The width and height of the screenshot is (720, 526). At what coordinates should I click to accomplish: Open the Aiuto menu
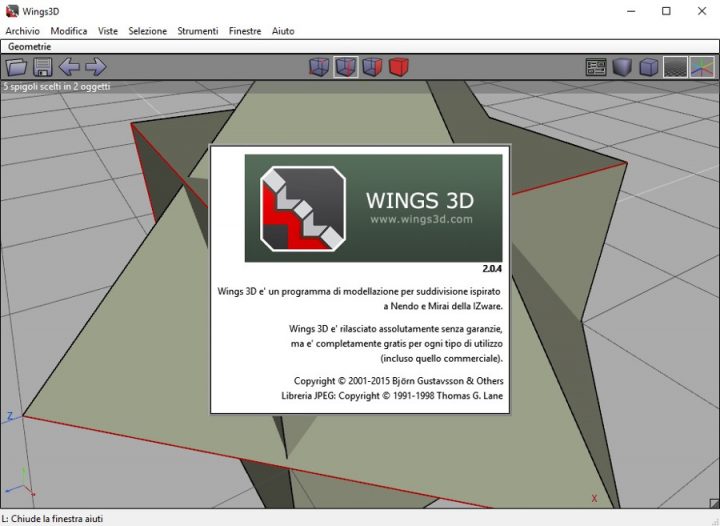click(283, 31)
